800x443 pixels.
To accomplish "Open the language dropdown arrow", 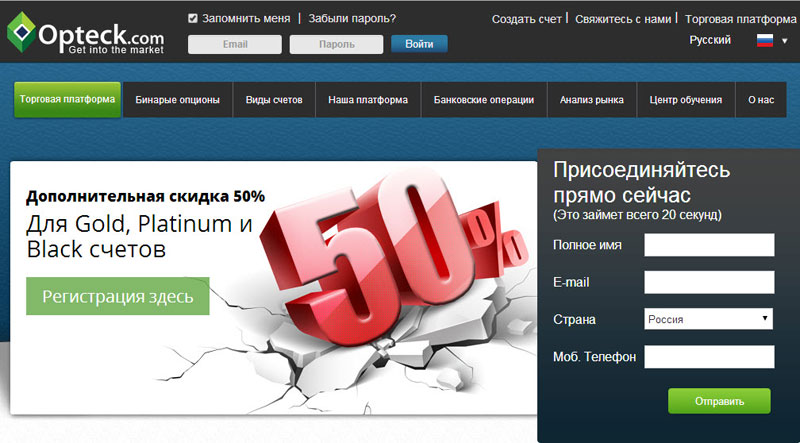I will pos(785,41).
